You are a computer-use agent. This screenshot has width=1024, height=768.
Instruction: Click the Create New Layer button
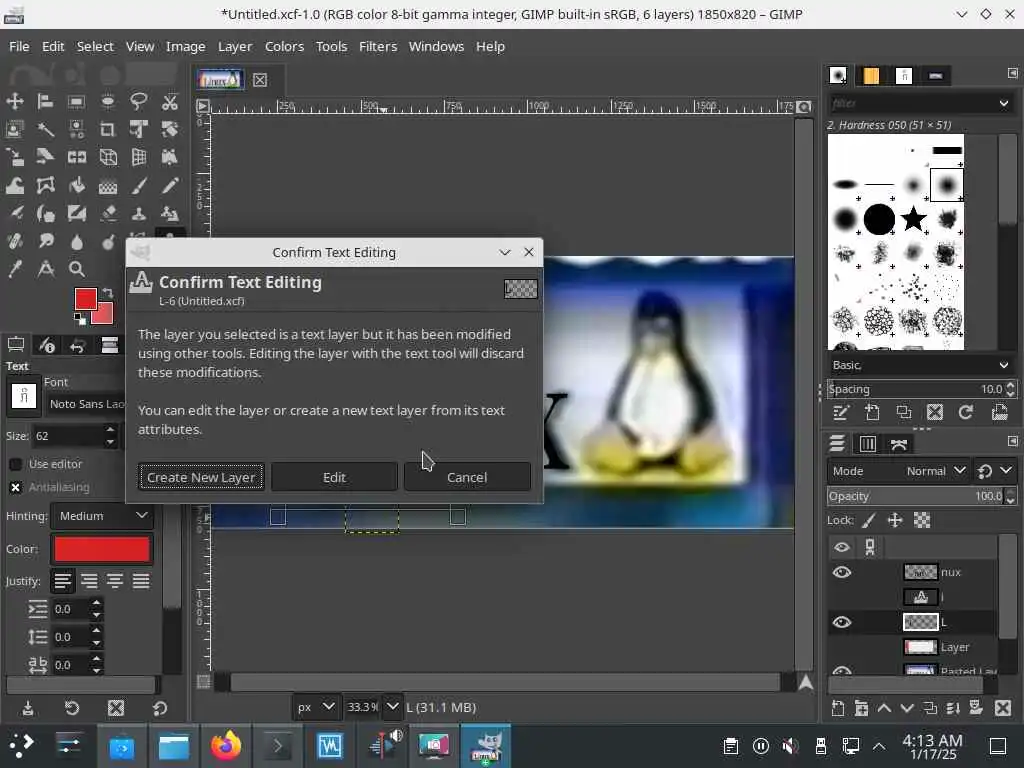pyautogui.click(x=201, y=477)
